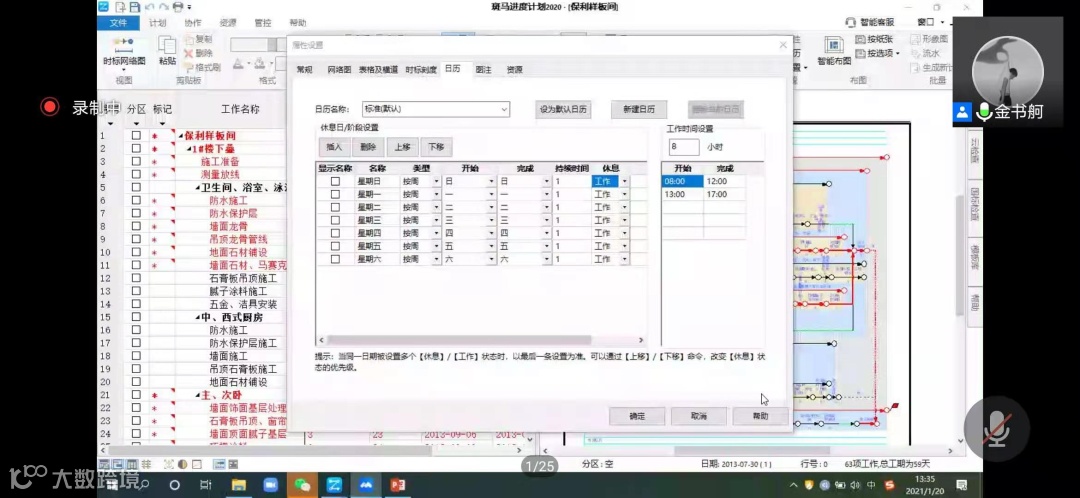This screenshot has height=498, width=1080.
Task: Click the 形象图 icon in ribbon
Action: pyautogui.click(x=915, y=39)
